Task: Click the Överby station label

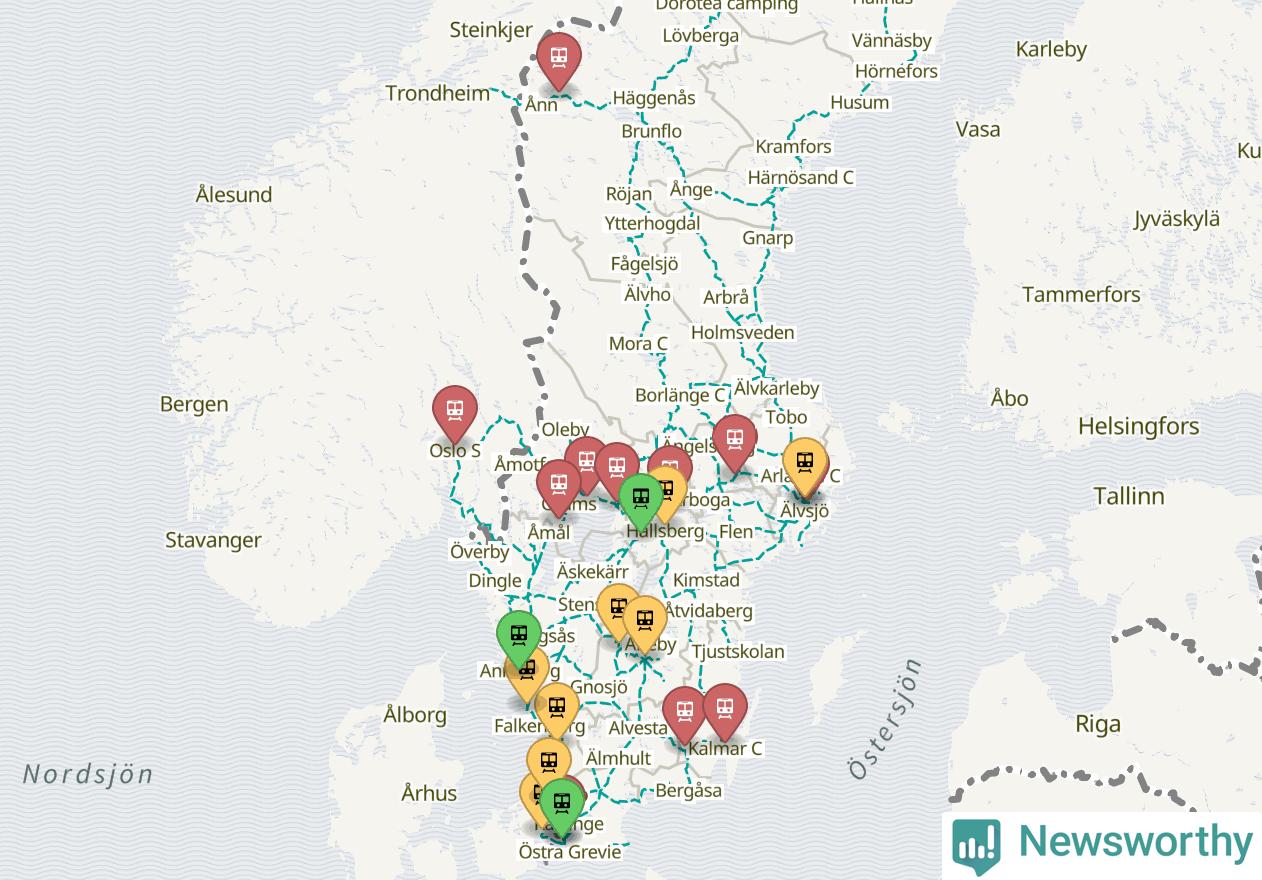Action: pos(479,551)
